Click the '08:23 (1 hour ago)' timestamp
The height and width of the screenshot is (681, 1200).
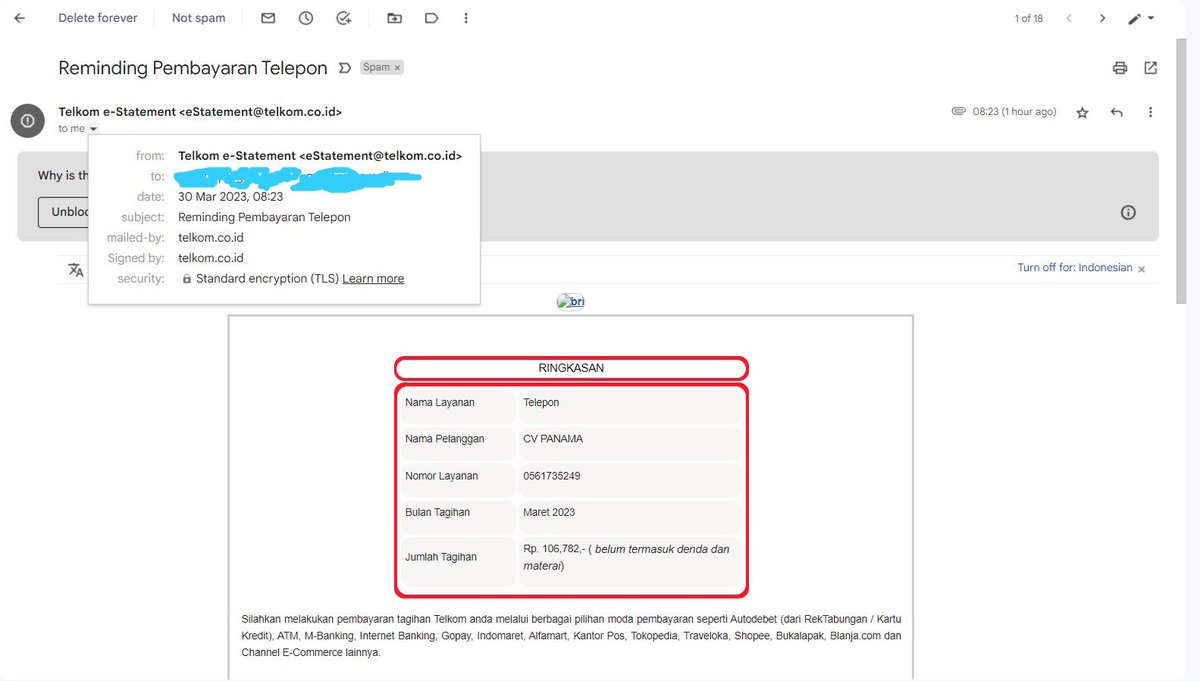(x=1014, y=112)
